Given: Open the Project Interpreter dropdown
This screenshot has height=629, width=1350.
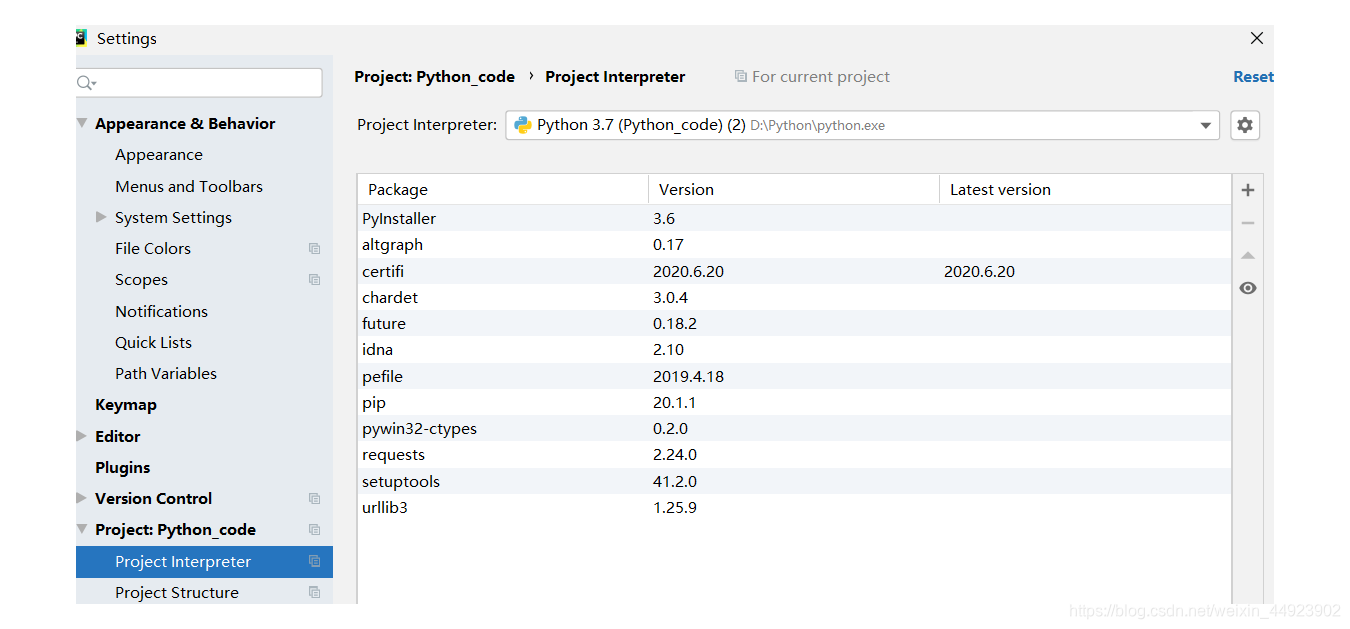Looking at the screenshot, I should [1205, 124].
